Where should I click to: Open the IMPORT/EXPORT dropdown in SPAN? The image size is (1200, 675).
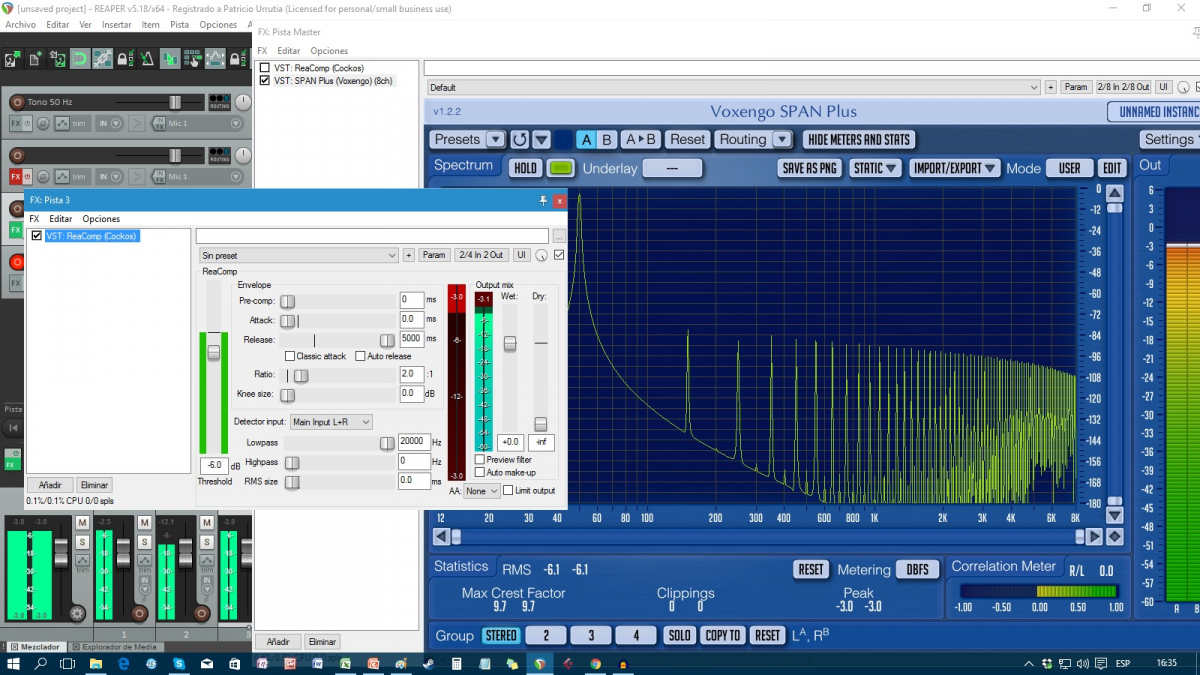[954, 168]
